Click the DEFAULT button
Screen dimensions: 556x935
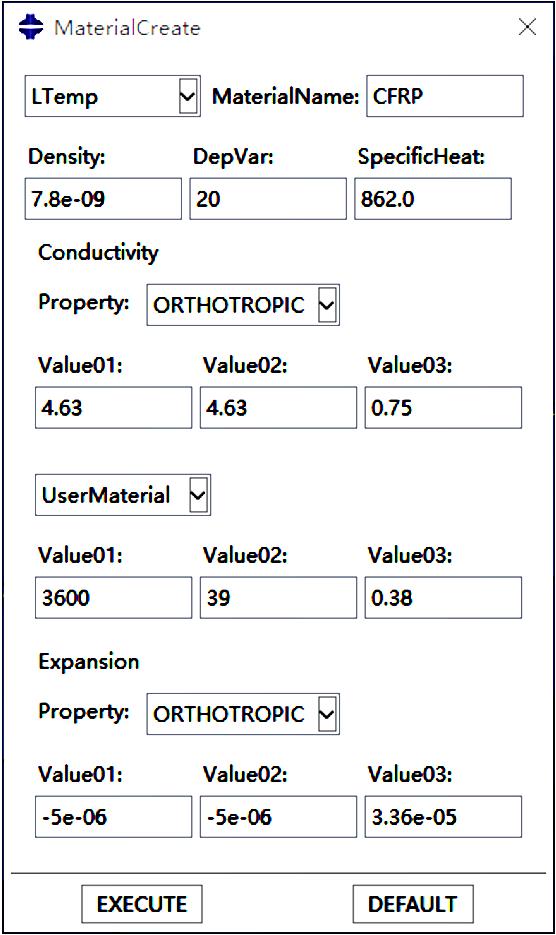(413, 904)
